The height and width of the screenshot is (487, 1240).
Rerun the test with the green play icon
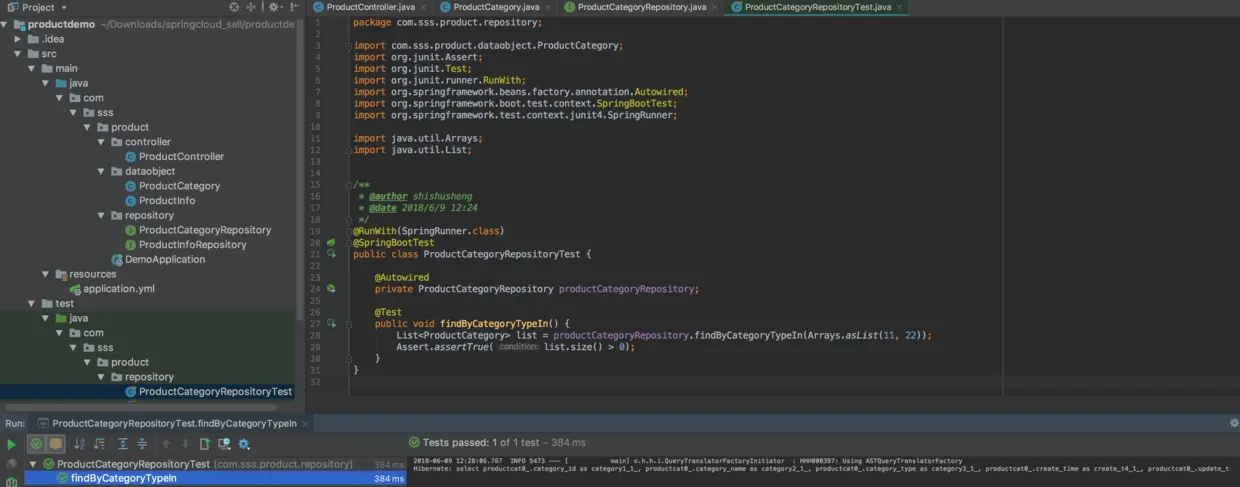pos(11,444)
